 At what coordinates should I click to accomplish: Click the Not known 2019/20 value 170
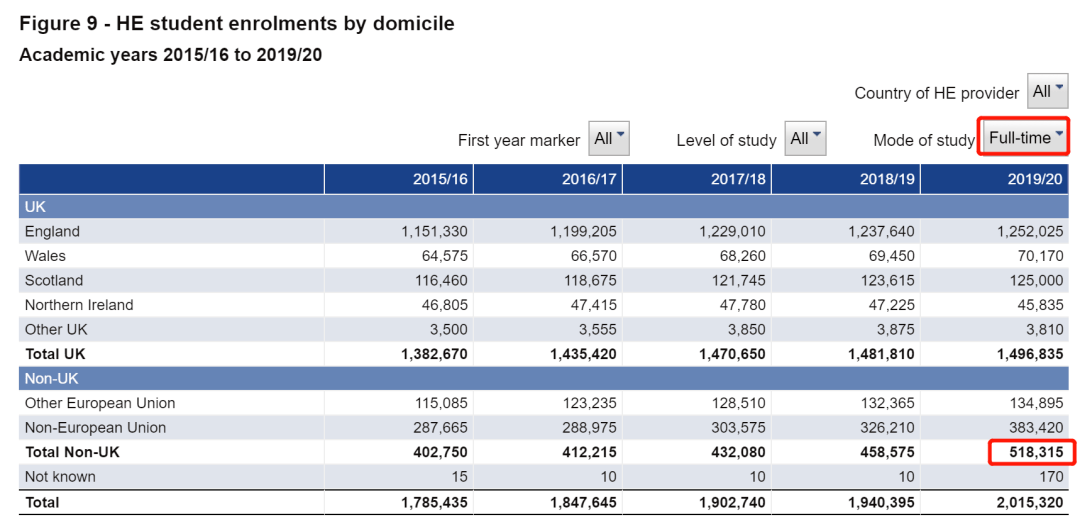pyautogui.click(x=1052, y=477)
